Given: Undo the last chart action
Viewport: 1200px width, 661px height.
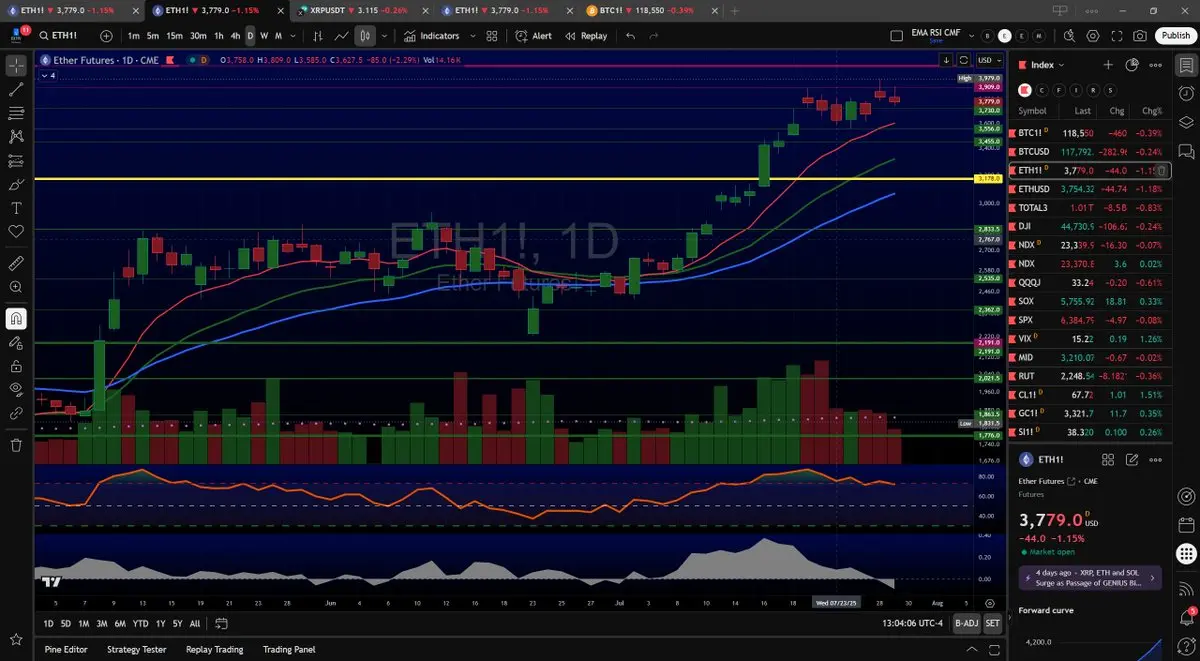Looking at the screenshot, I should (630, 36).
